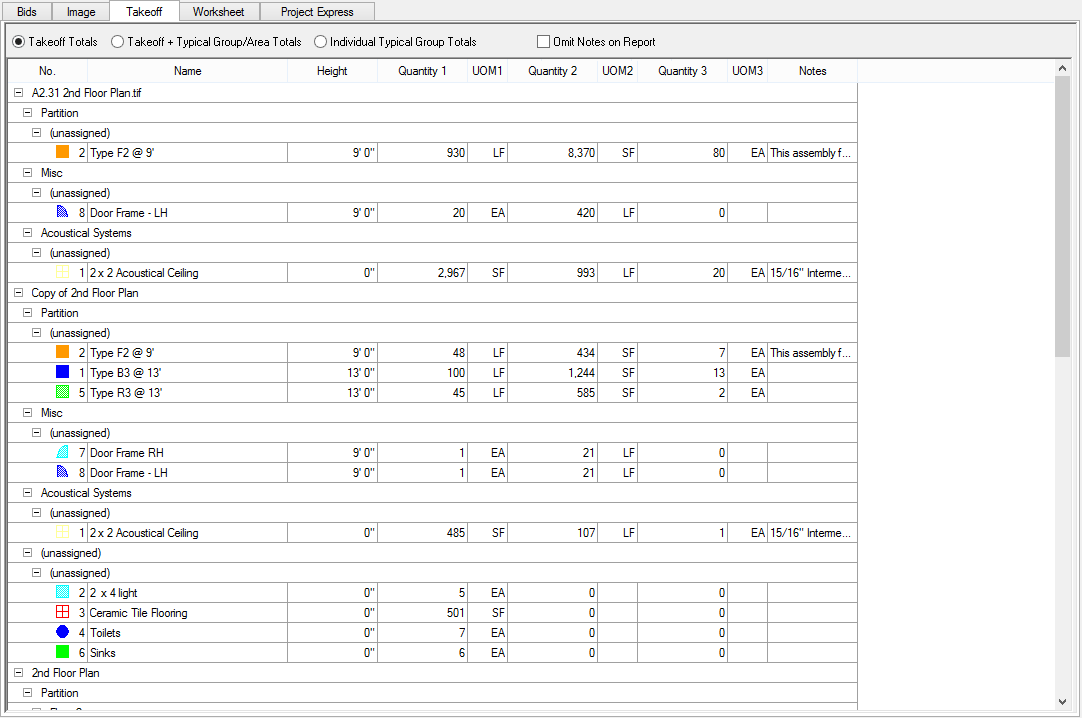Screen dimensions: 1082x718
Task: Click the vertical scrollbar thumb
Action: [x=1063, y=217]
